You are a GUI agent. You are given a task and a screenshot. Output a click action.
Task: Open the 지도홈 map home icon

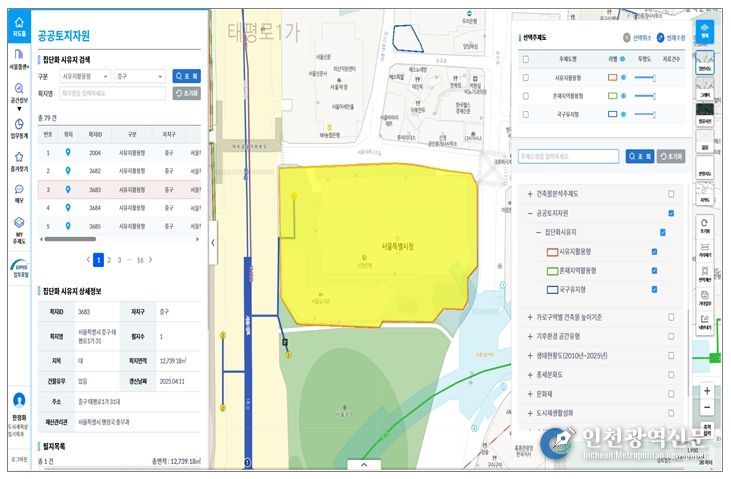(x=18, y=25)
